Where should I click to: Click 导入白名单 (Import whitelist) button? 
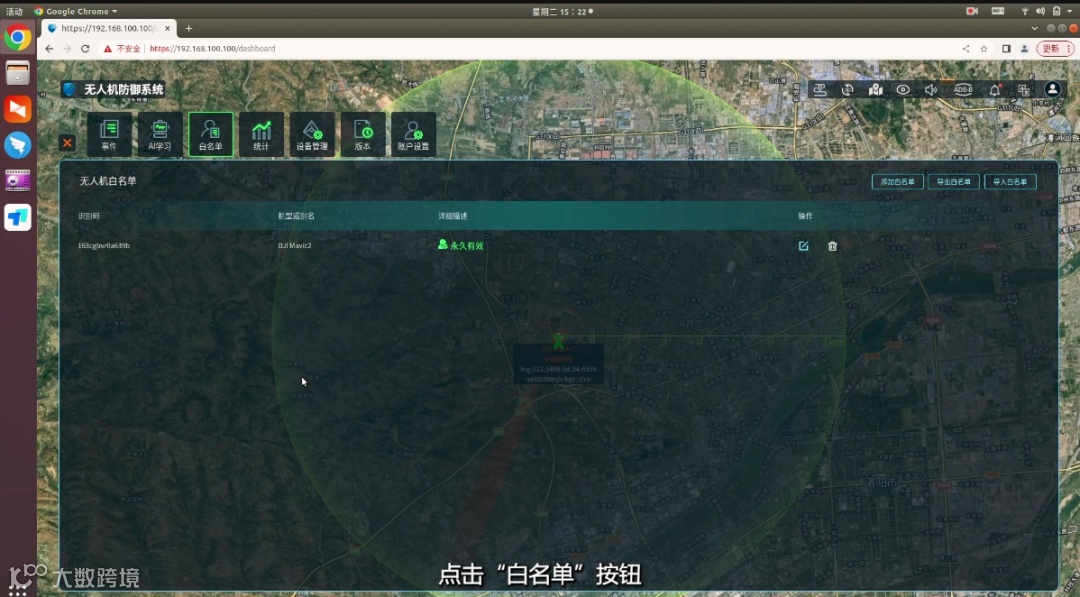[x=1010, y=182]
